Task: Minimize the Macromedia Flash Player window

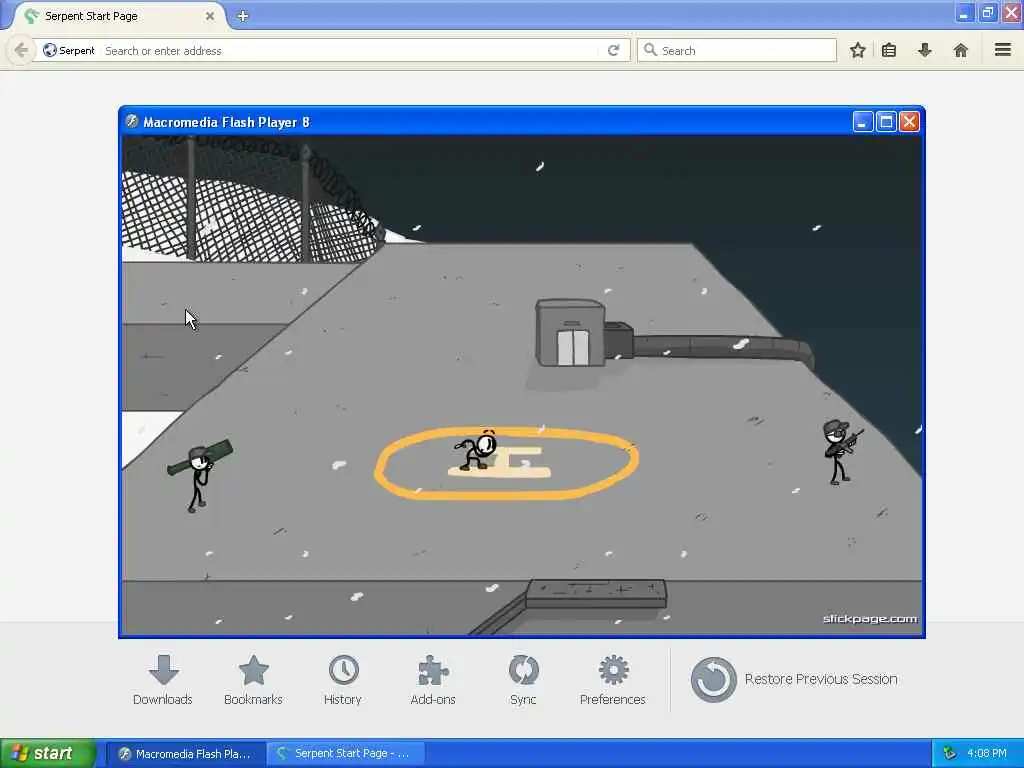Action: point(863,121)
